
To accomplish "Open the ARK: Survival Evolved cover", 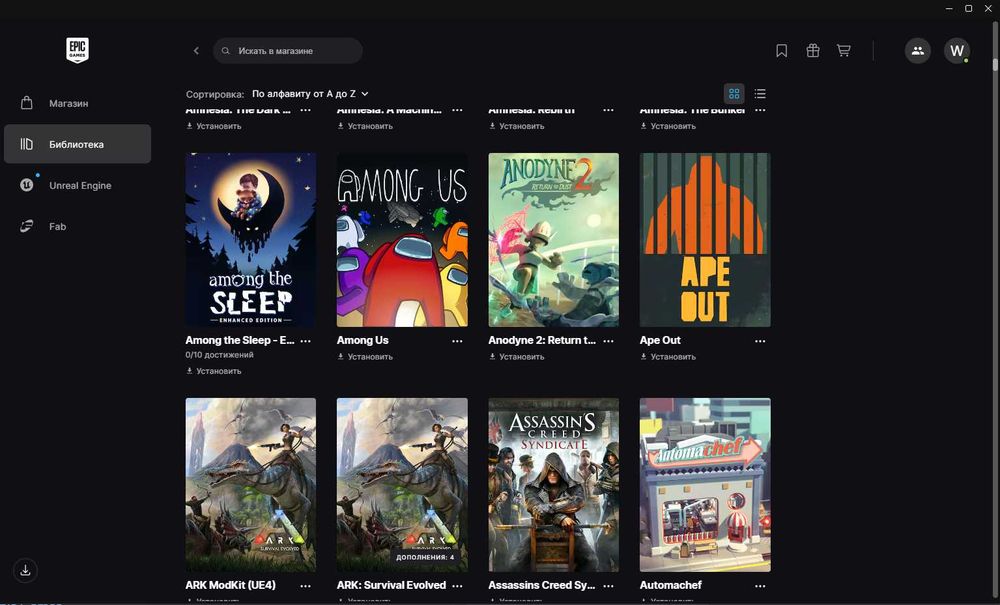I will [x=402, y=485].
